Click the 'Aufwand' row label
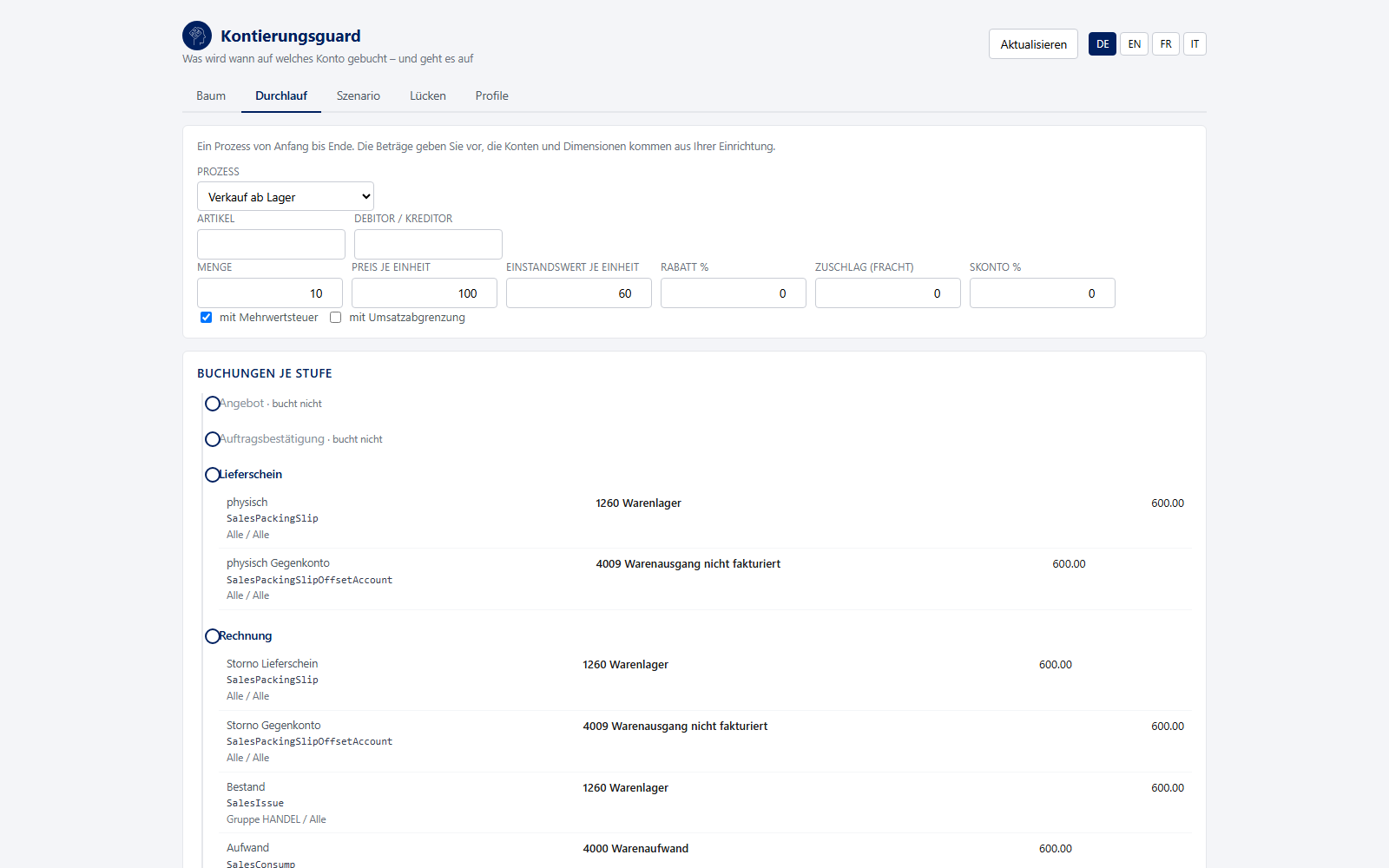This screenshot has width=1389, height=868. 247,848
